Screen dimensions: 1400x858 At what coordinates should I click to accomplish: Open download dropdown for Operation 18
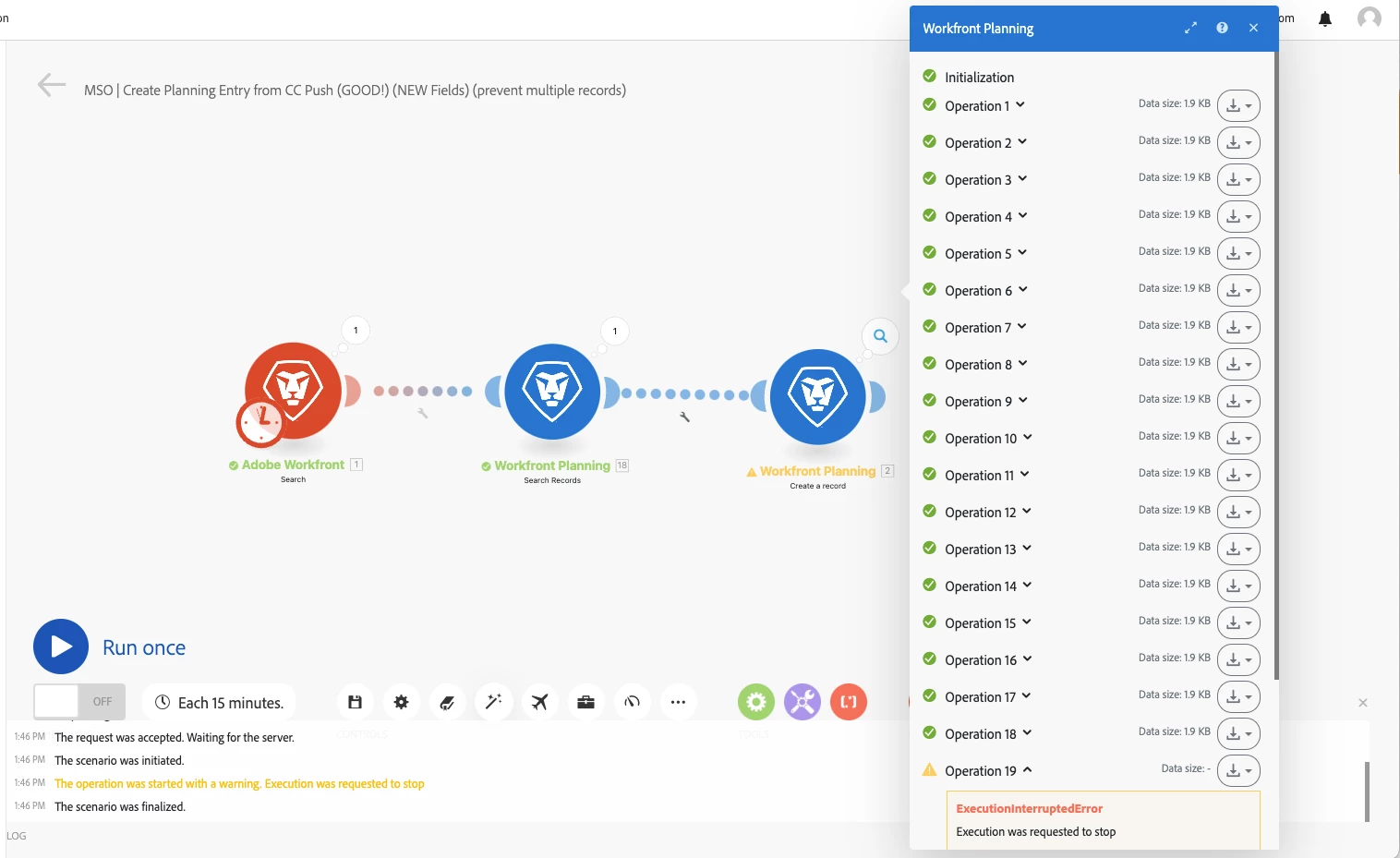point(1238,733)
